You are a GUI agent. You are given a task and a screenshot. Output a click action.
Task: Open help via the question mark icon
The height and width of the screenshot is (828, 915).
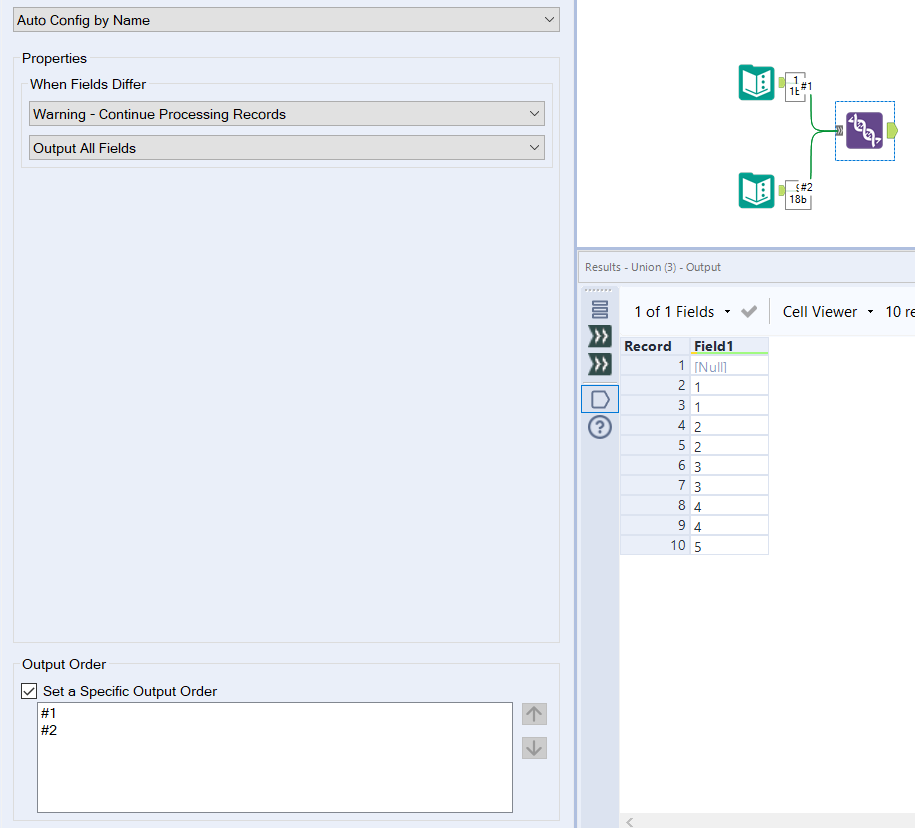tap(599, 427)
